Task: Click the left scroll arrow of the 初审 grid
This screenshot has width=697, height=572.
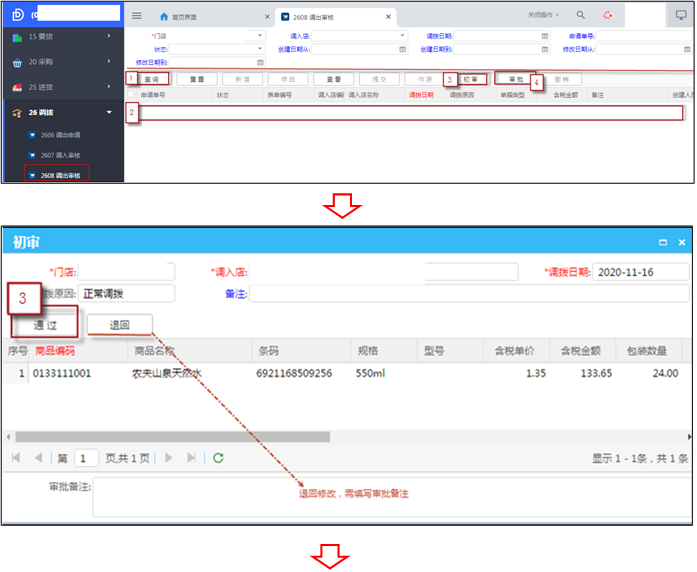Action: click(8, 437)
